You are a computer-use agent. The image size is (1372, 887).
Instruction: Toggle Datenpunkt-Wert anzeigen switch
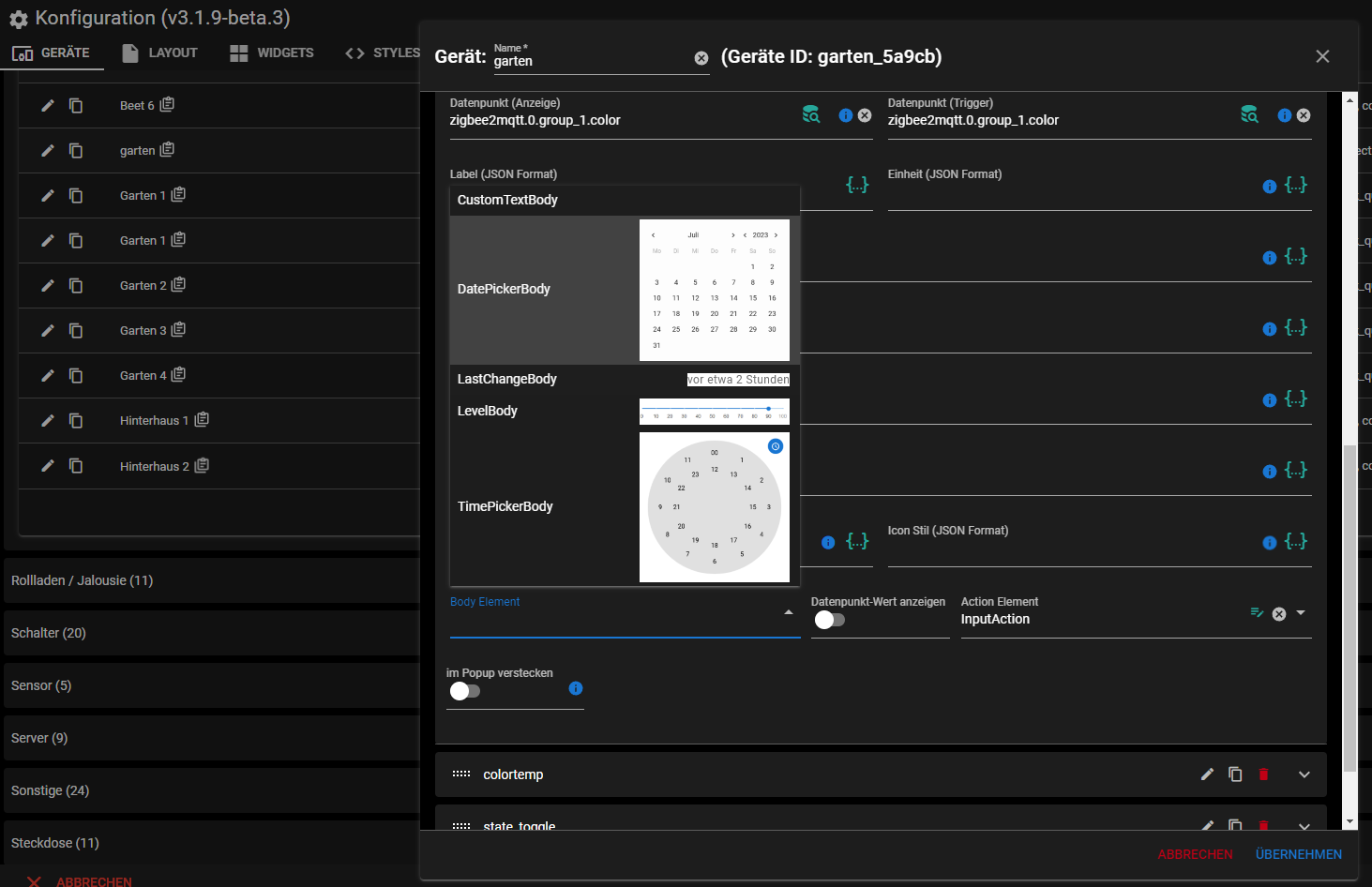point(830,620)
